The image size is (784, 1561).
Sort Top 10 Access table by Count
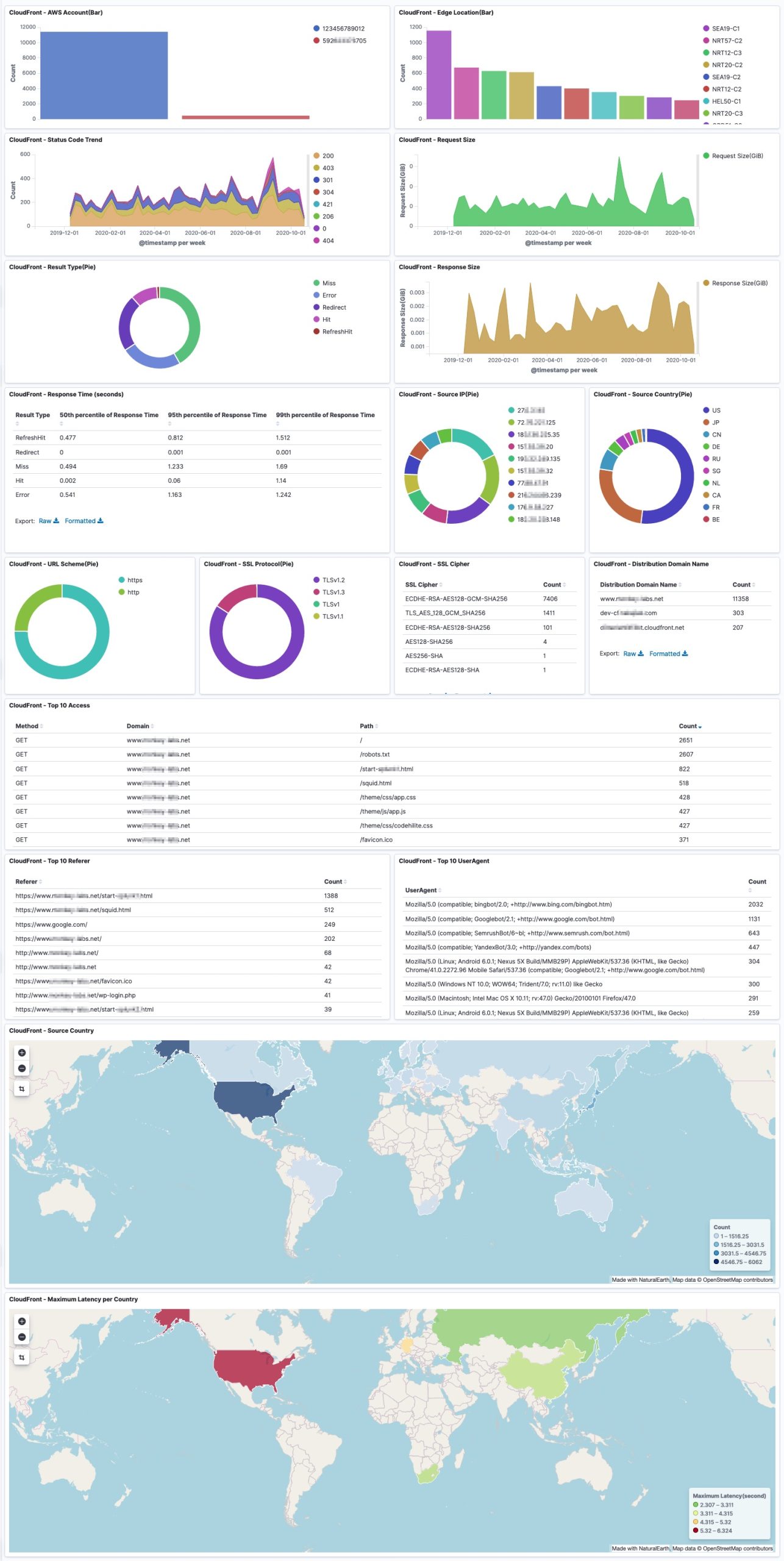690,726
